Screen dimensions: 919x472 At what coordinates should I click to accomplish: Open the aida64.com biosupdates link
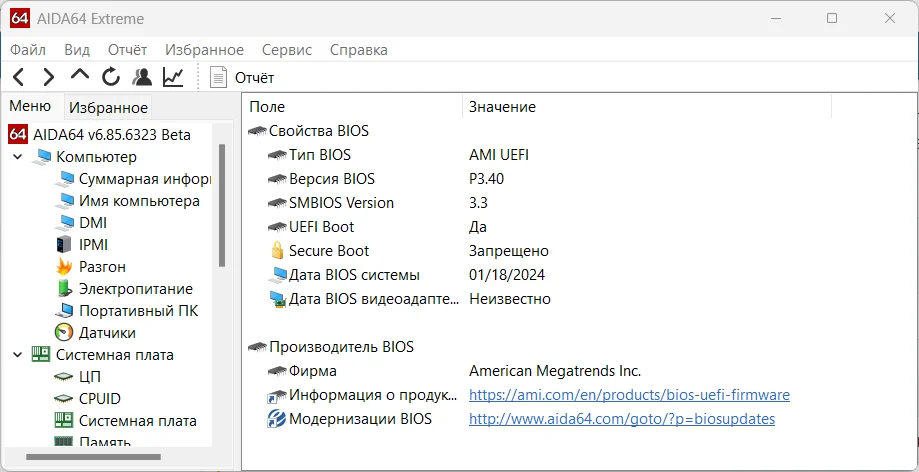coord(622,419)
